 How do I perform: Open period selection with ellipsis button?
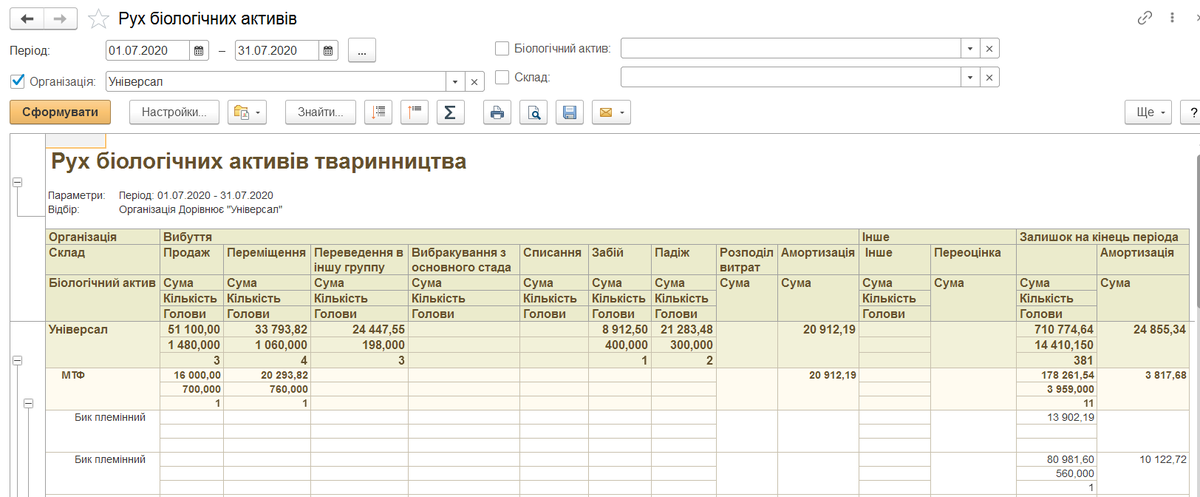click(362, 50)
